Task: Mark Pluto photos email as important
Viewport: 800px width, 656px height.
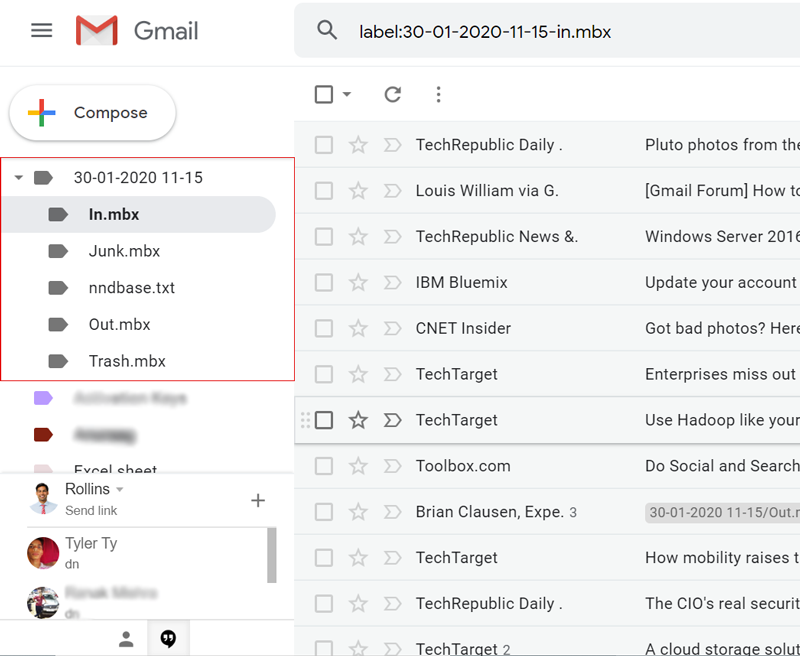Action: 392,145
